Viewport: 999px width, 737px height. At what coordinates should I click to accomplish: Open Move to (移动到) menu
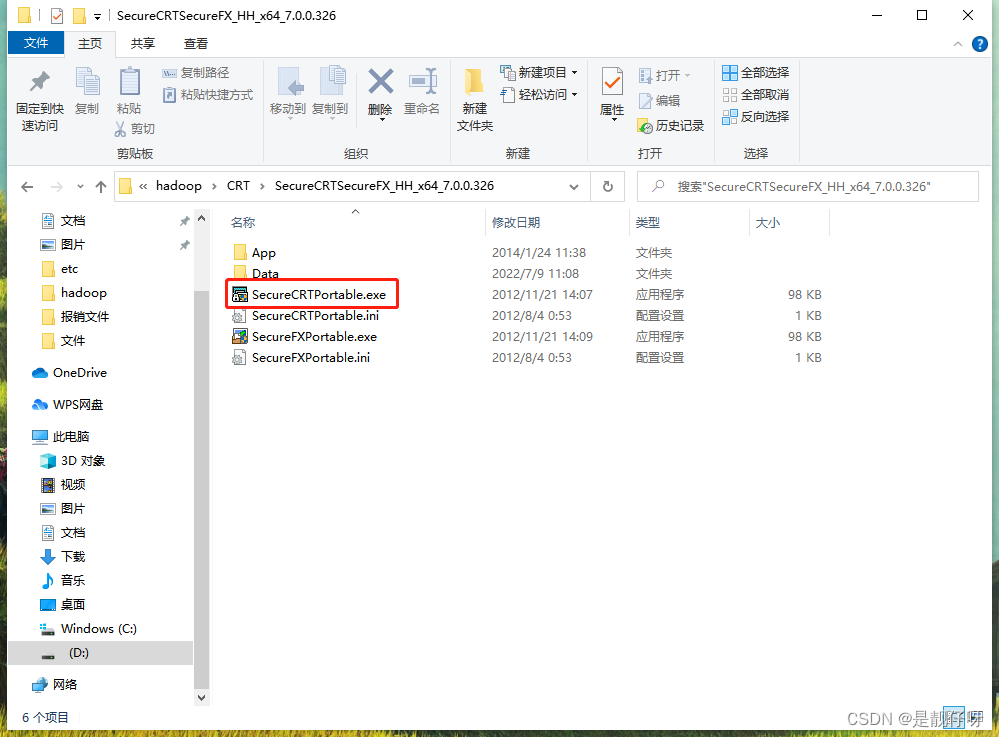coord(288,92)
